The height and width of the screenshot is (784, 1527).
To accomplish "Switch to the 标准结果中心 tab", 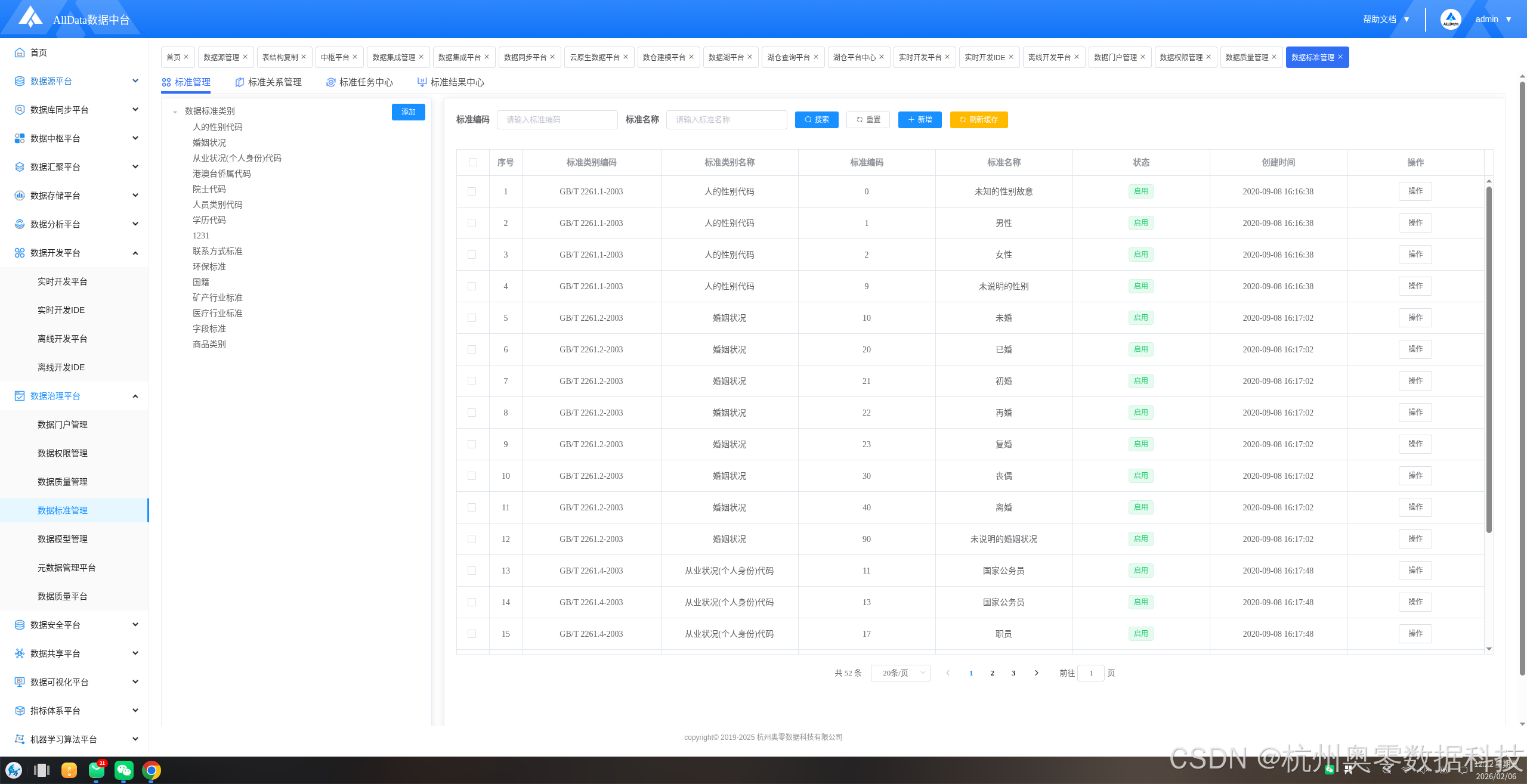I will 451,82.
